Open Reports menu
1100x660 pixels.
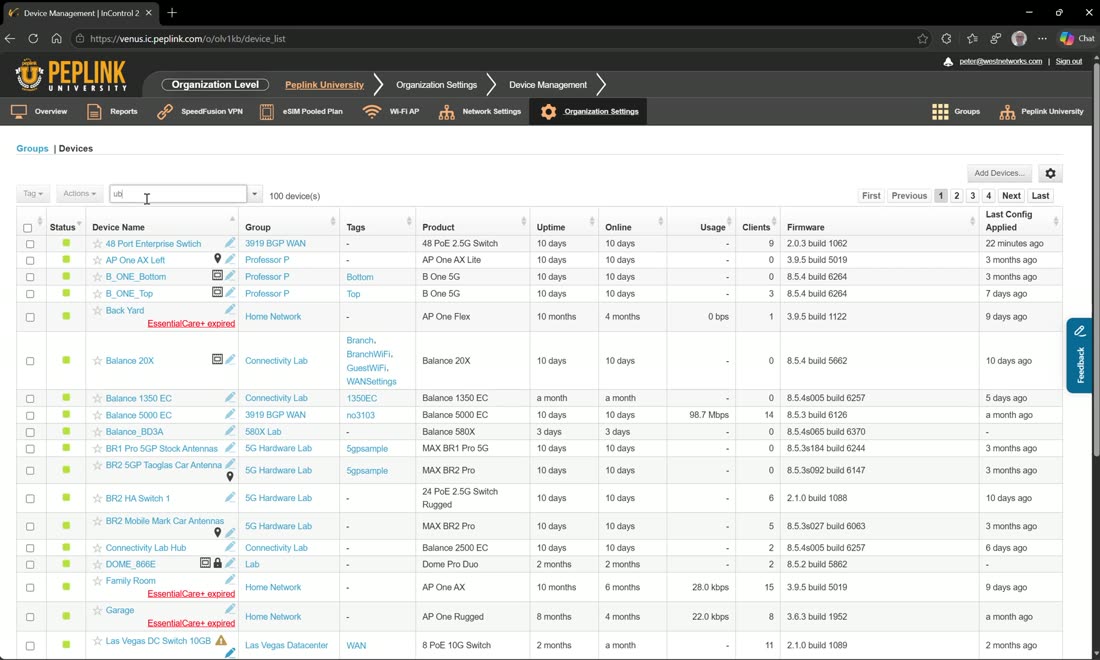point(112,112)
